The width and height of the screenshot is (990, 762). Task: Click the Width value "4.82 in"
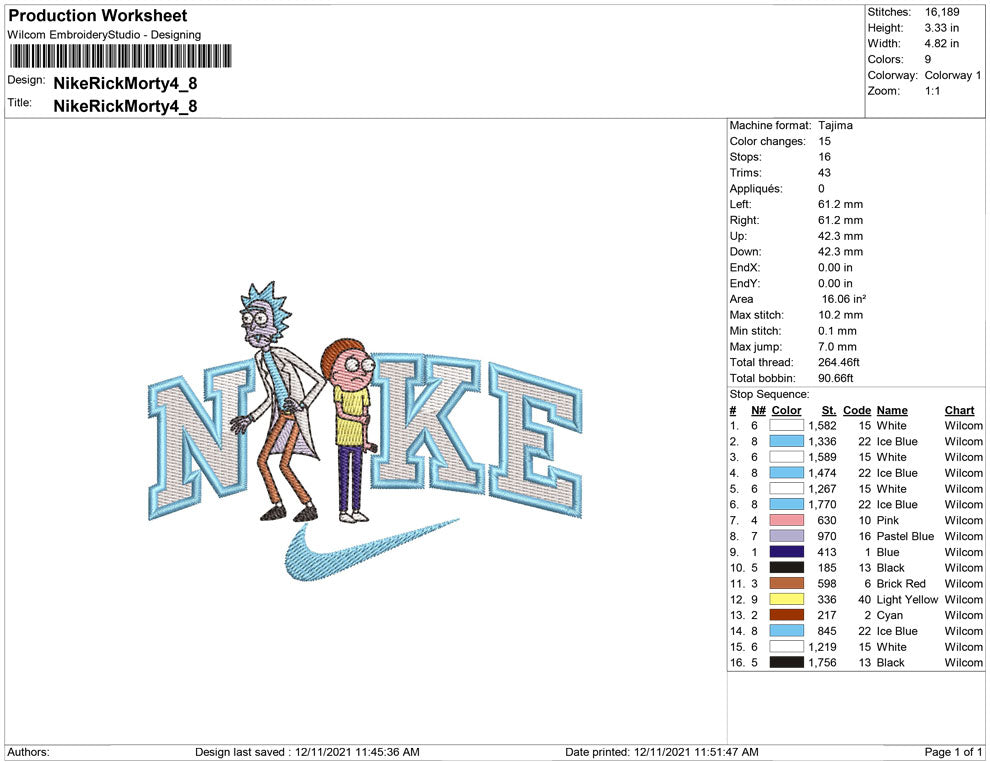coord(941,44)
